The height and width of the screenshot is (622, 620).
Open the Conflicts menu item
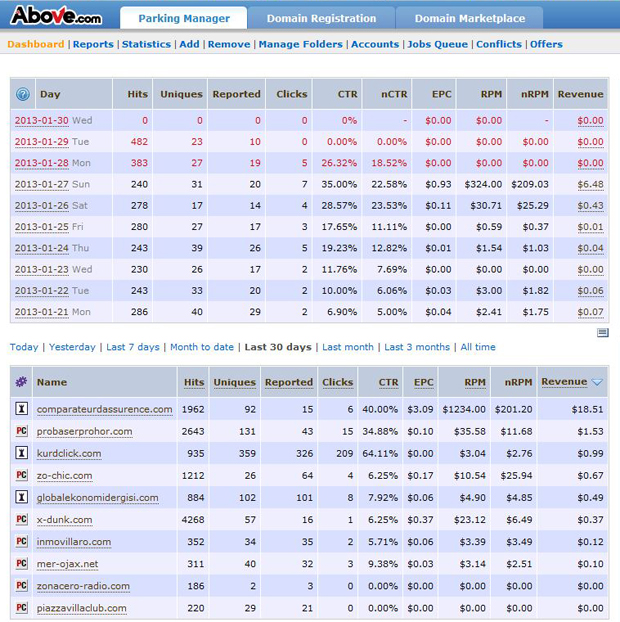point(499,44)
